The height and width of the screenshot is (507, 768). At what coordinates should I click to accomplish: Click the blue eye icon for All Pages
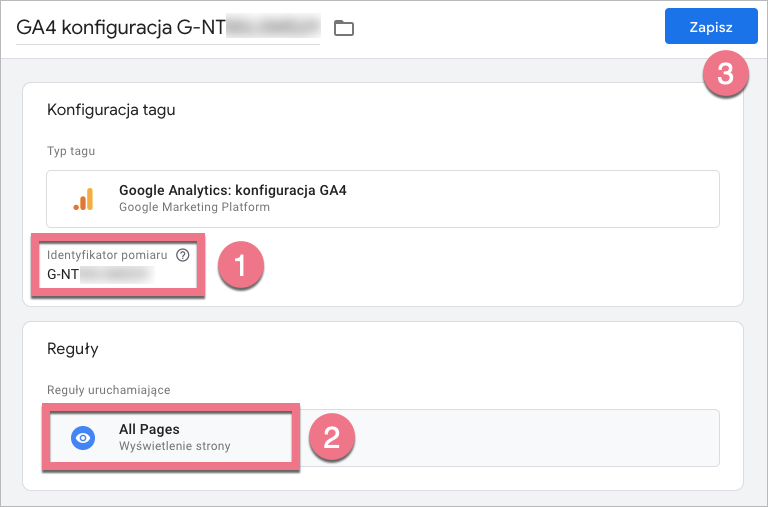[83, 437]
